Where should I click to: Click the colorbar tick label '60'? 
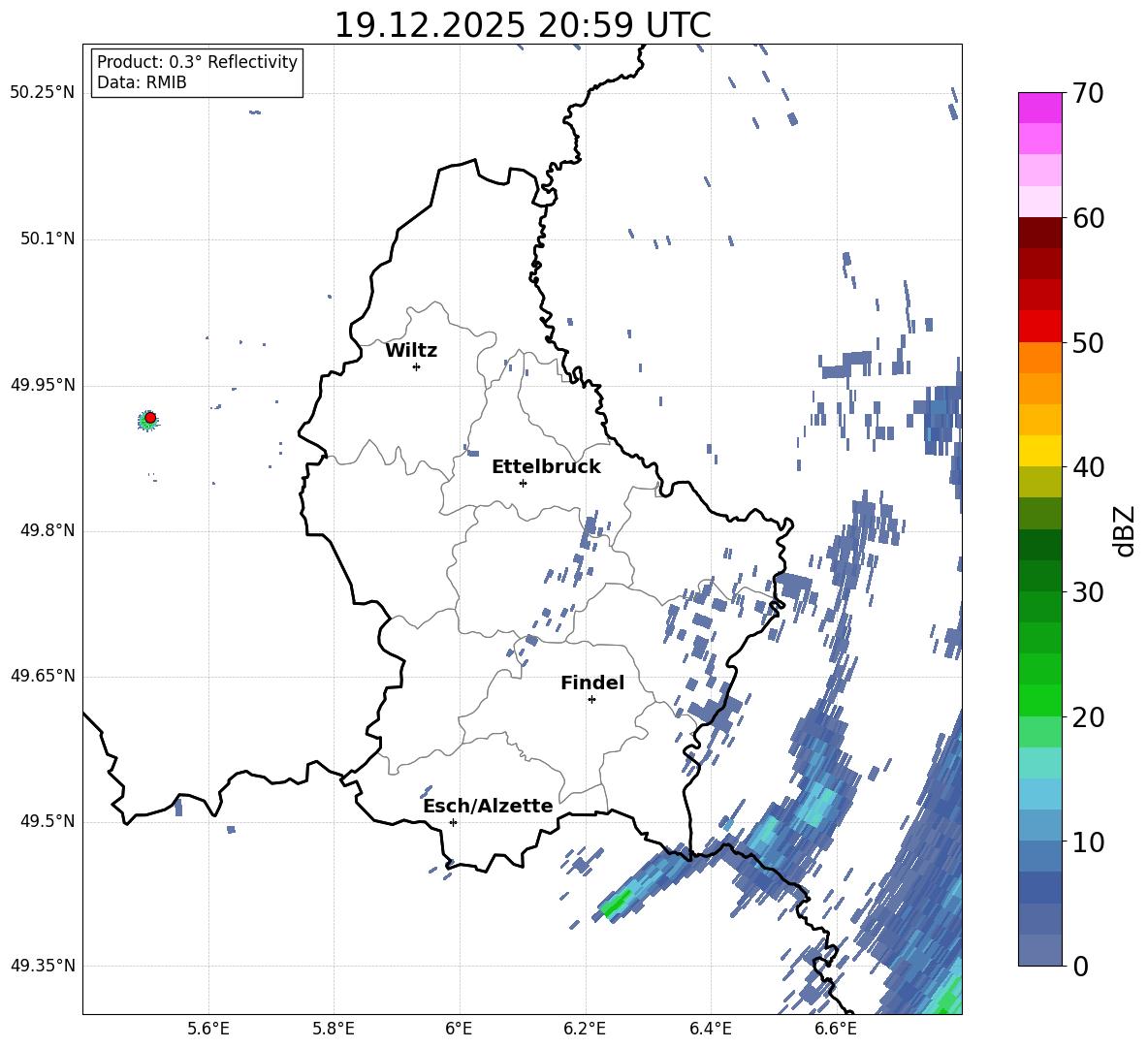click(1088, 218)
